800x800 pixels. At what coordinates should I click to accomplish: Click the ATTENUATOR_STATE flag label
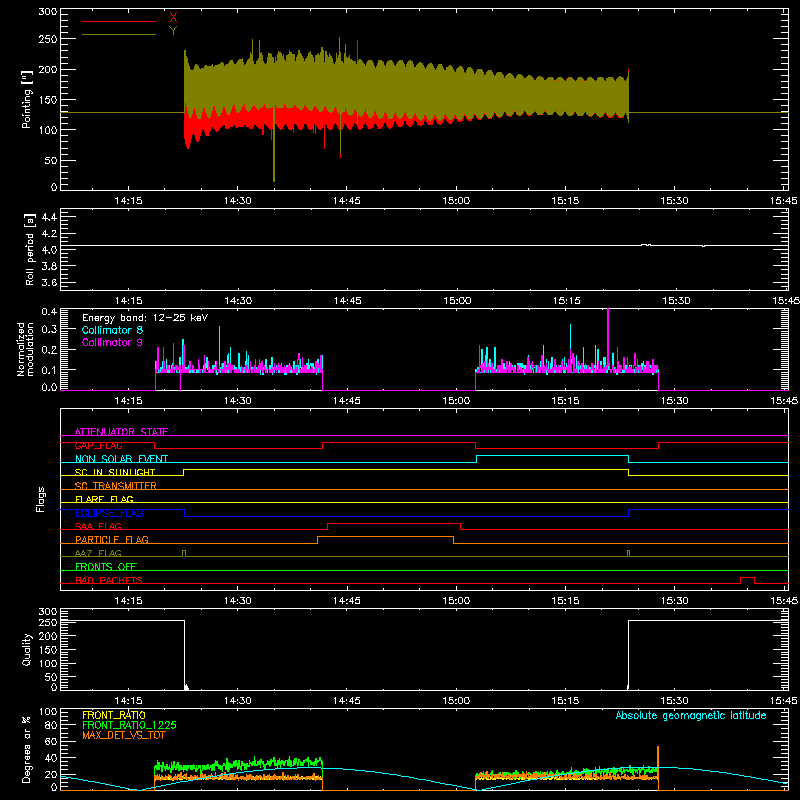(121, 432)
